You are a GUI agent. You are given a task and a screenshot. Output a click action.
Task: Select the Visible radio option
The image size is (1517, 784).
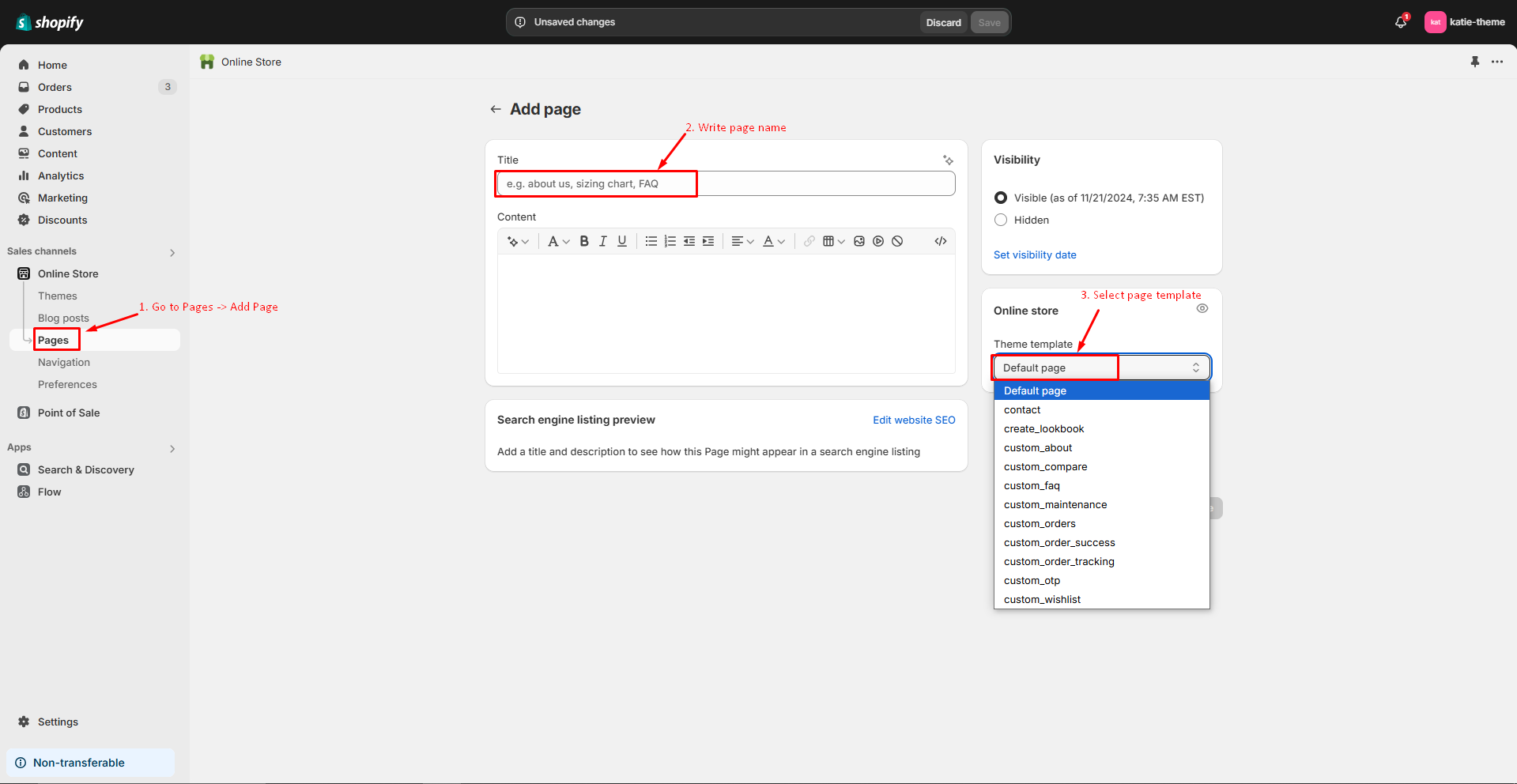1001,198
